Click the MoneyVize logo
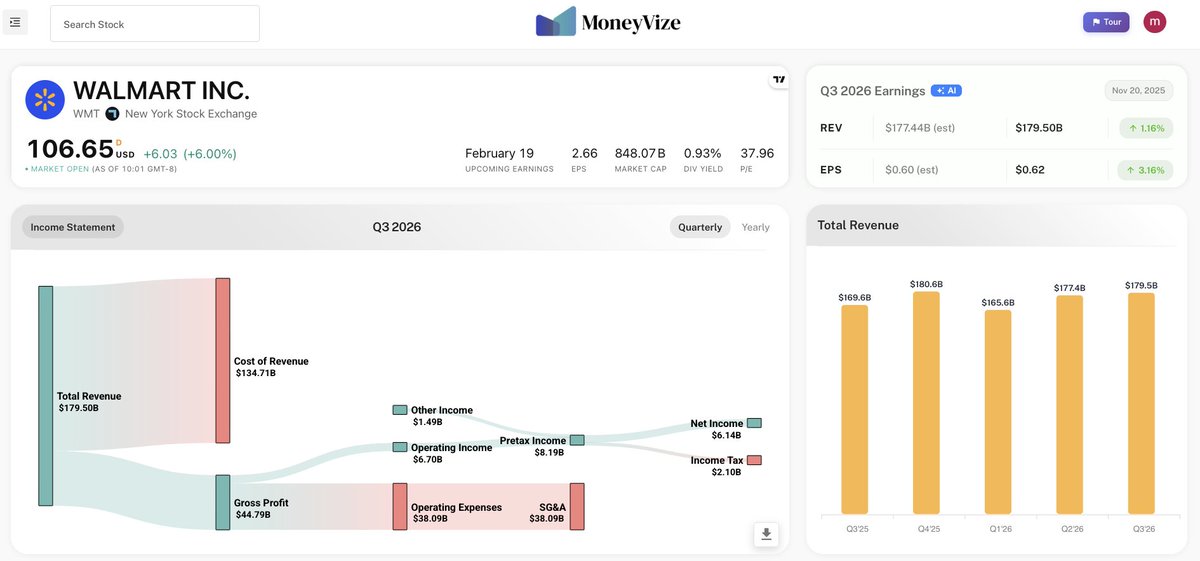 click(x=608, y=22)
